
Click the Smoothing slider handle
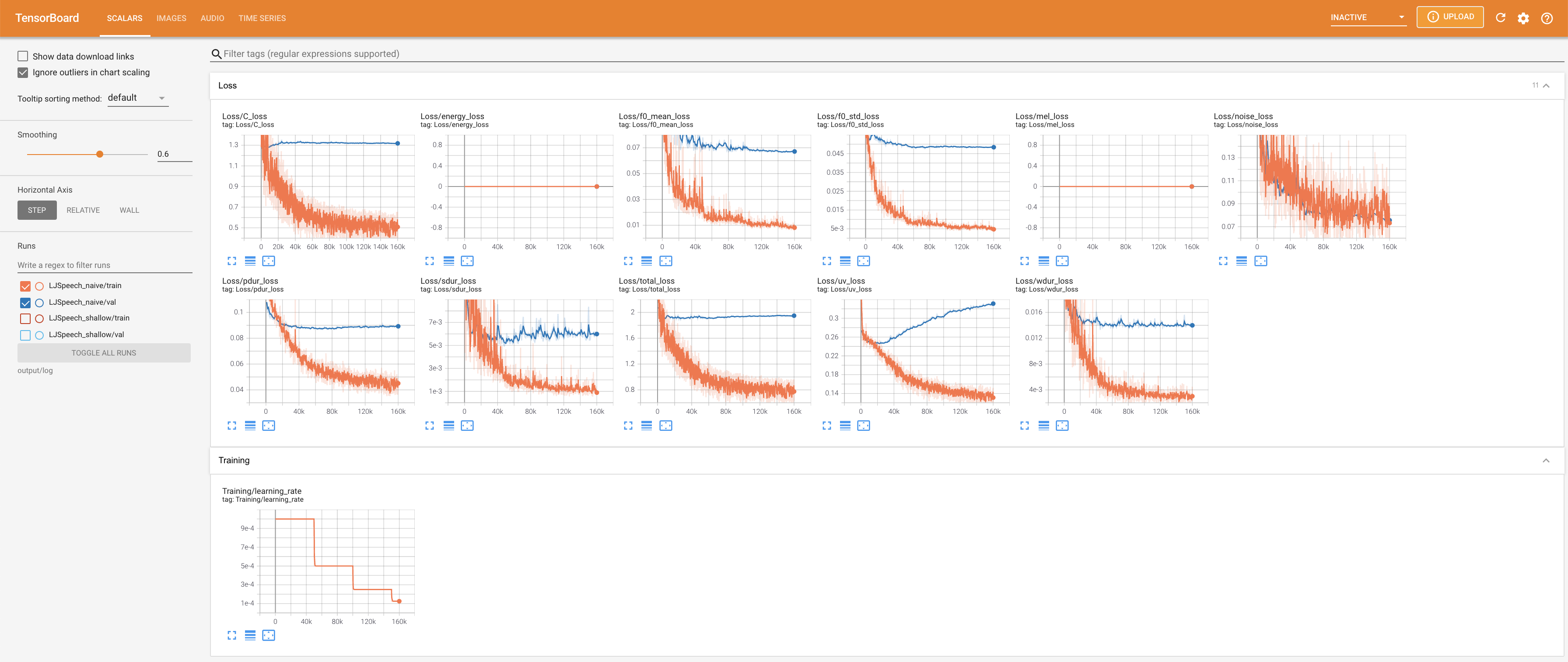100,154
